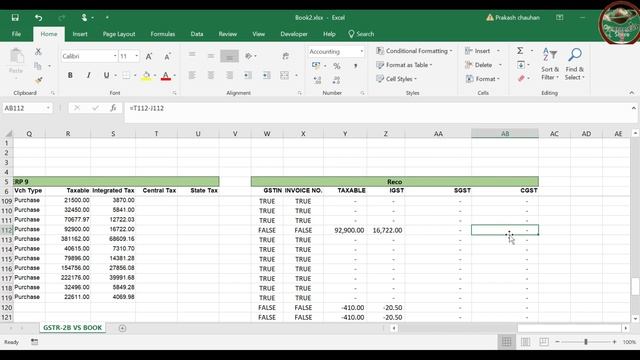Collapse the ribbon with chevron
The image size is (640, 360).
click(x=632, y=93)
